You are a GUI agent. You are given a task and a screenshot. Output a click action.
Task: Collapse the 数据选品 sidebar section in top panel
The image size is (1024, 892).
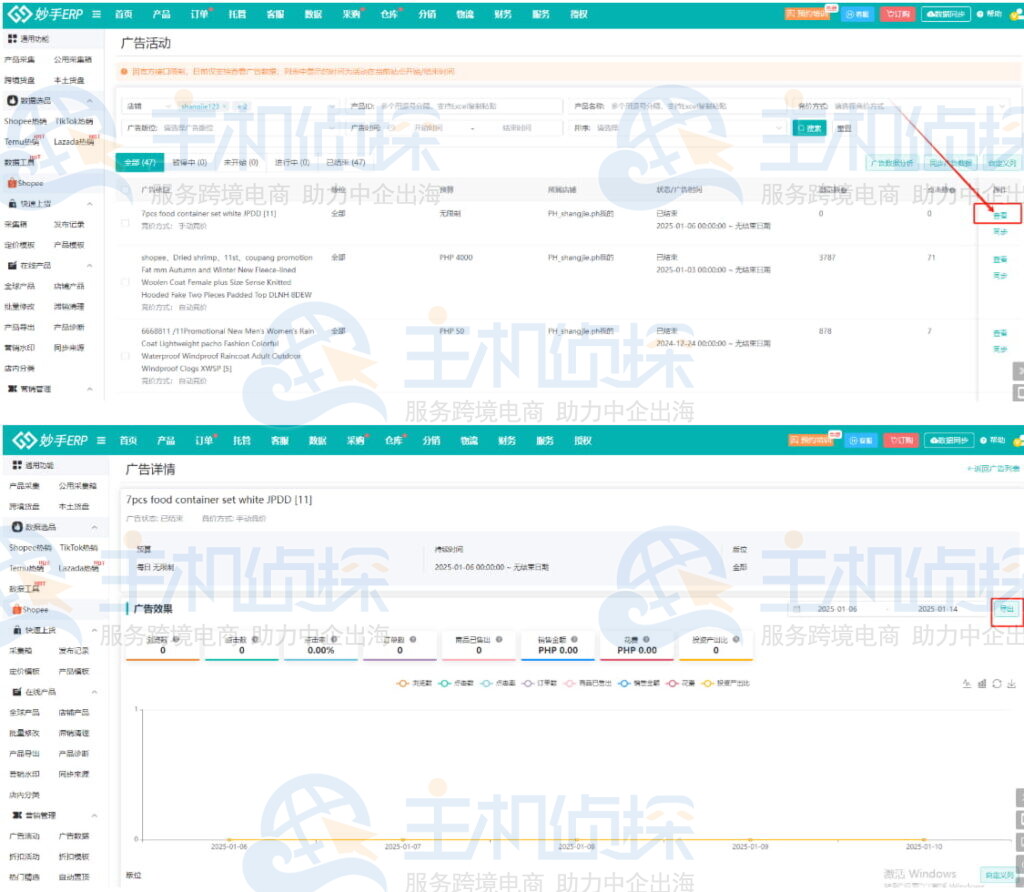(90, 101)
